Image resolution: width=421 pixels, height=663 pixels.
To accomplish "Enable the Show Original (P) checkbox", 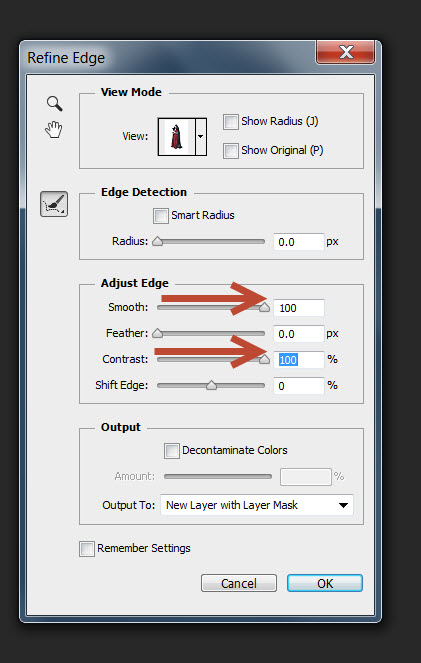I will coord(231,151).
